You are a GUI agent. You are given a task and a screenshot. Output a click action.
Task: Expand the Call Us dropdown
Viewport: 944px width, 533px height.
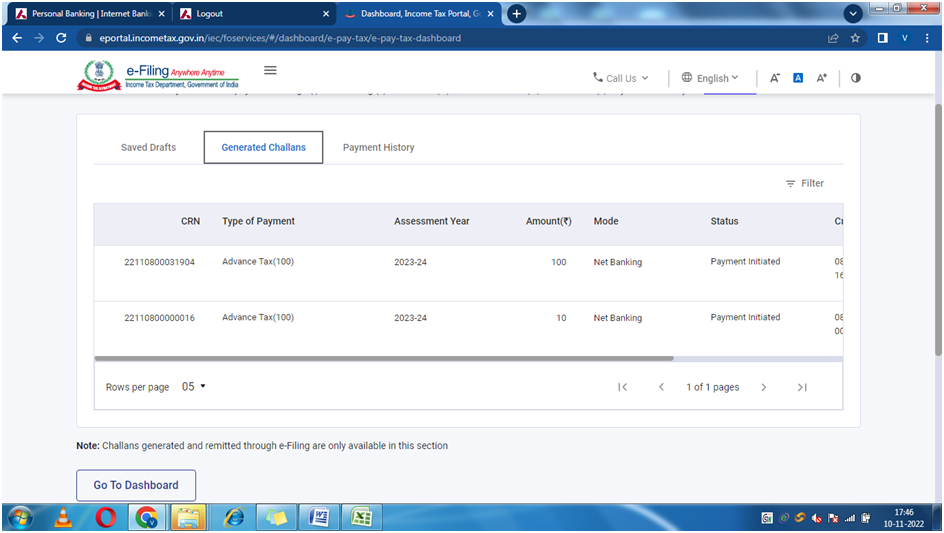[620, 78]
